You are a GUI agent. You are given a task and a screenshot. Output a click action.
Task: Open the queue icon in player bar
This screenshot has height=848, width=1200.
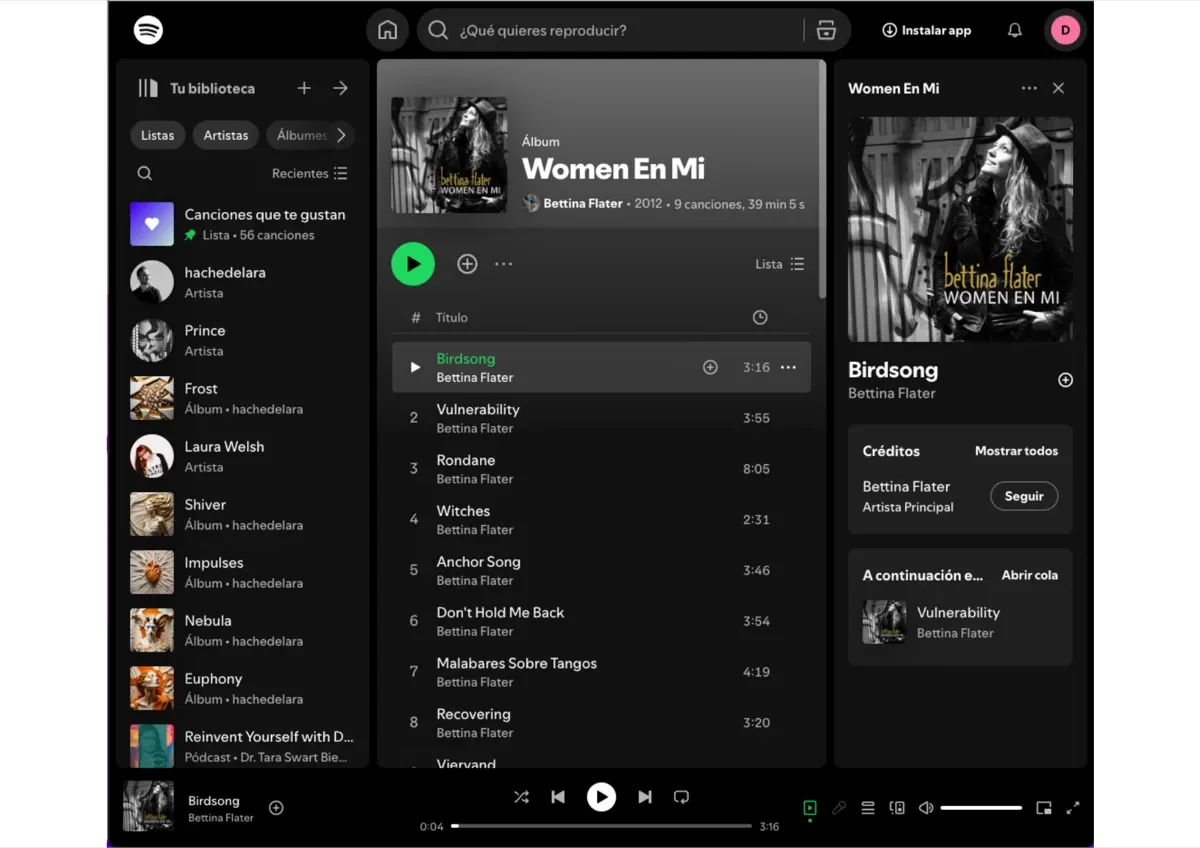(868, 808)
